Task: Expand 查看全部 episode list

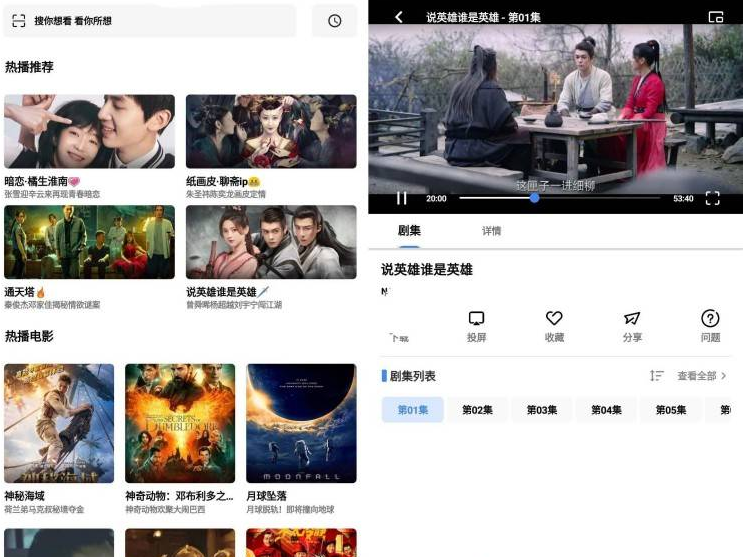Action: pos(701,376)
